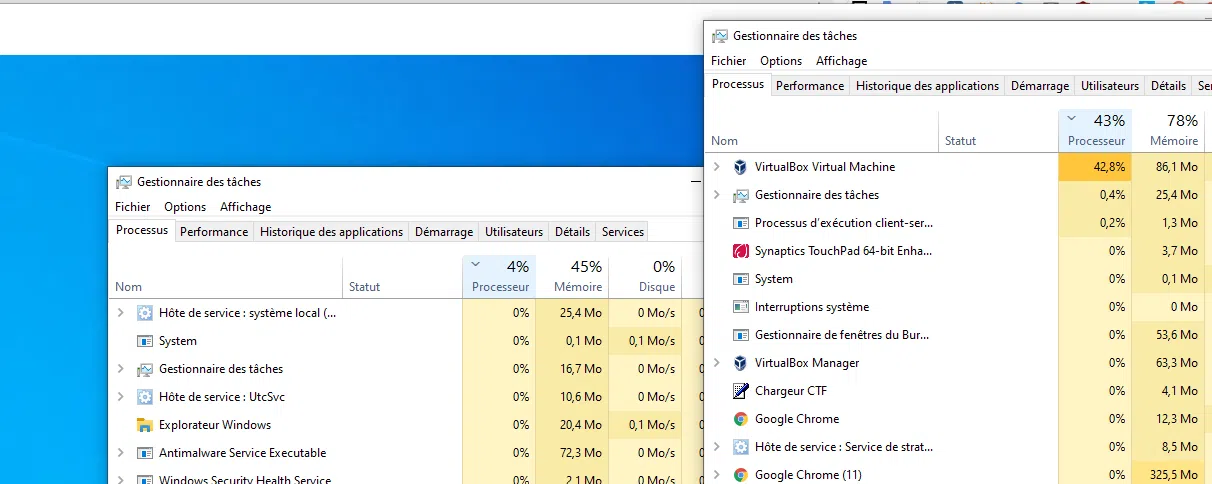Click VirtualBox Virtual Machine process icon
The width and height of the screenshot is (1212, 484).
click(x=741, y=167)
